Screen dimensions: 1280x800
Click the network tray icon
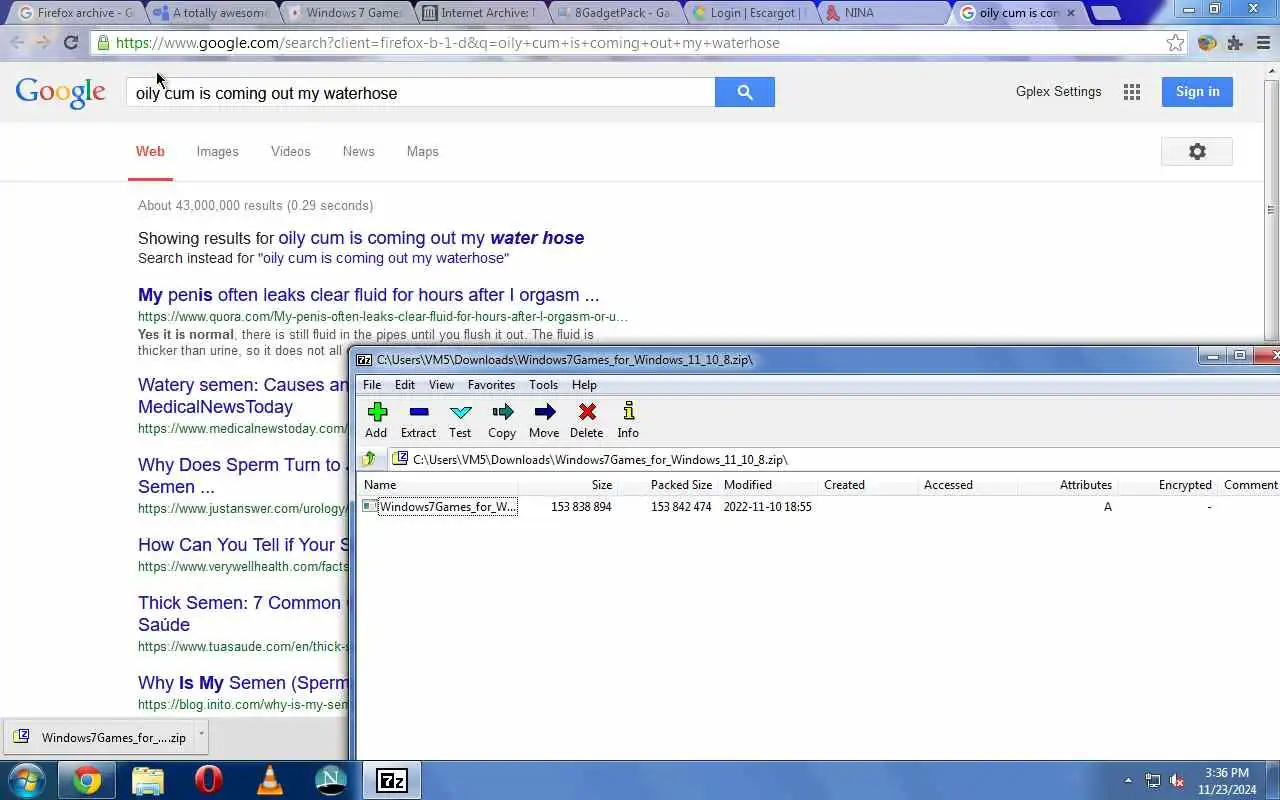(x=1152, y=781)
